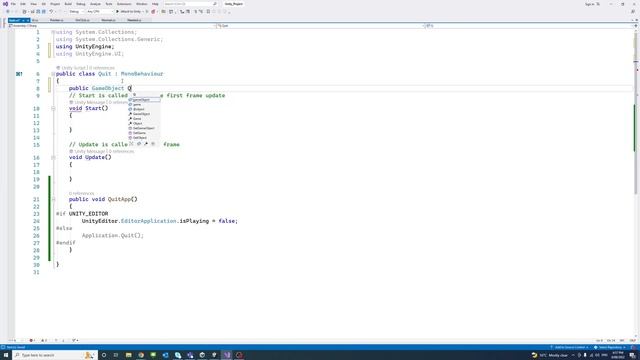
Task: Click the taskbar clock and date
Action: [x=618, y=355]
